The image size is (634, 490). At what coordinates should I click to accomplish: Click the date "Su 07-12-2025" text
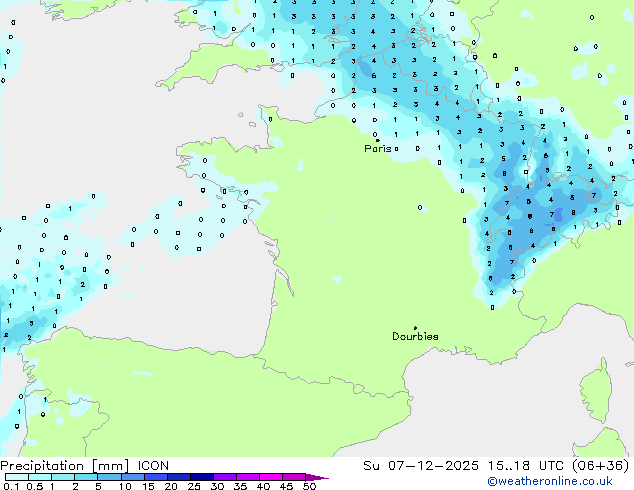coord(421,466)
